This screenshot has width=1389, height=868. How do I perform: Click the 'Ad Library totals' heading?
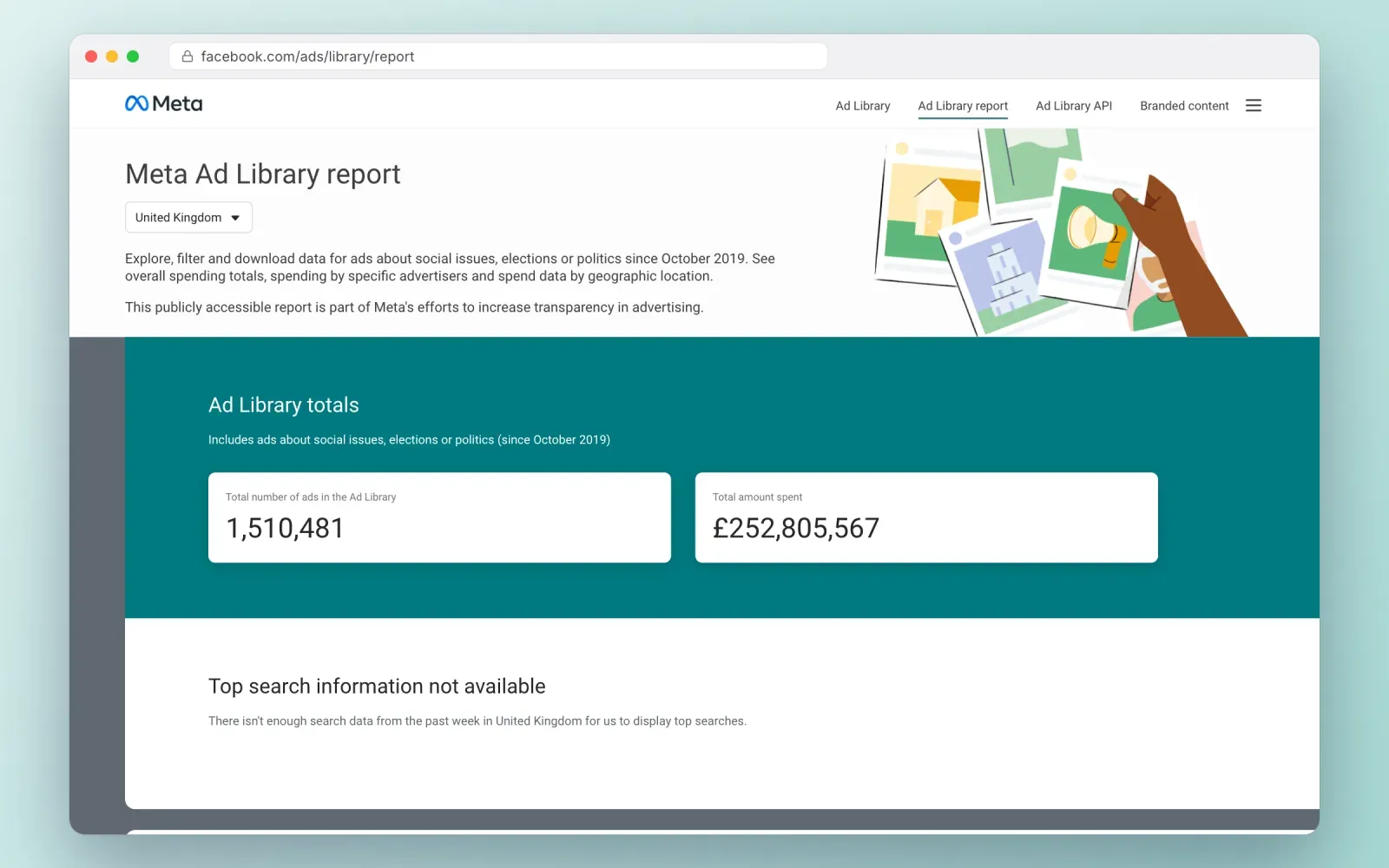tap(284, 405)
